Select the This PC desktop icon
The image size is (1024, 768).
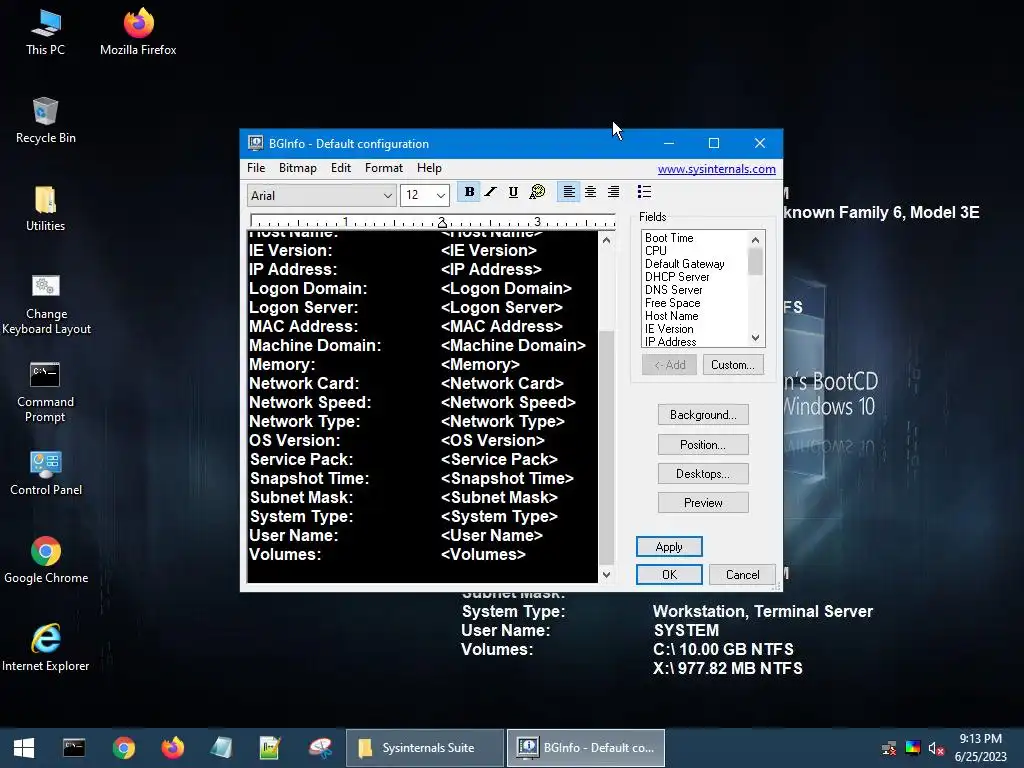(x=46, y=32)
